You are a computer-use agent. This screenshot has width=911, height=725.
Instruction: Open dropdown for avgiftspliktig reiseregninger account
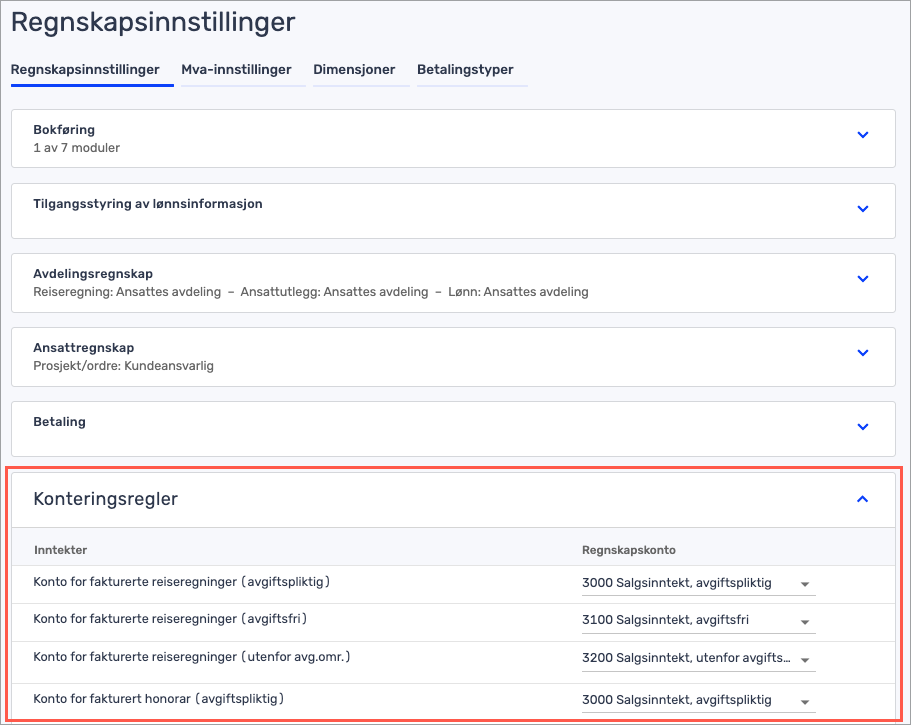(x=698, y=584)
